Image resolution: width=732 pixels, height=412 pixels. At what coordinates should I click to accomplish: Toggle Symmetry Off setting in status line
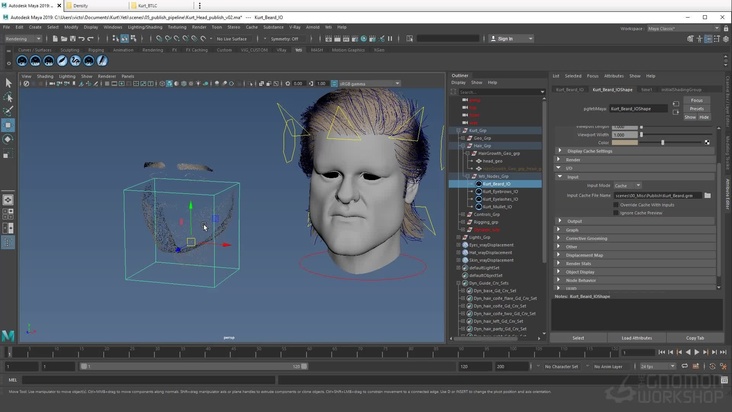point(284,39)
